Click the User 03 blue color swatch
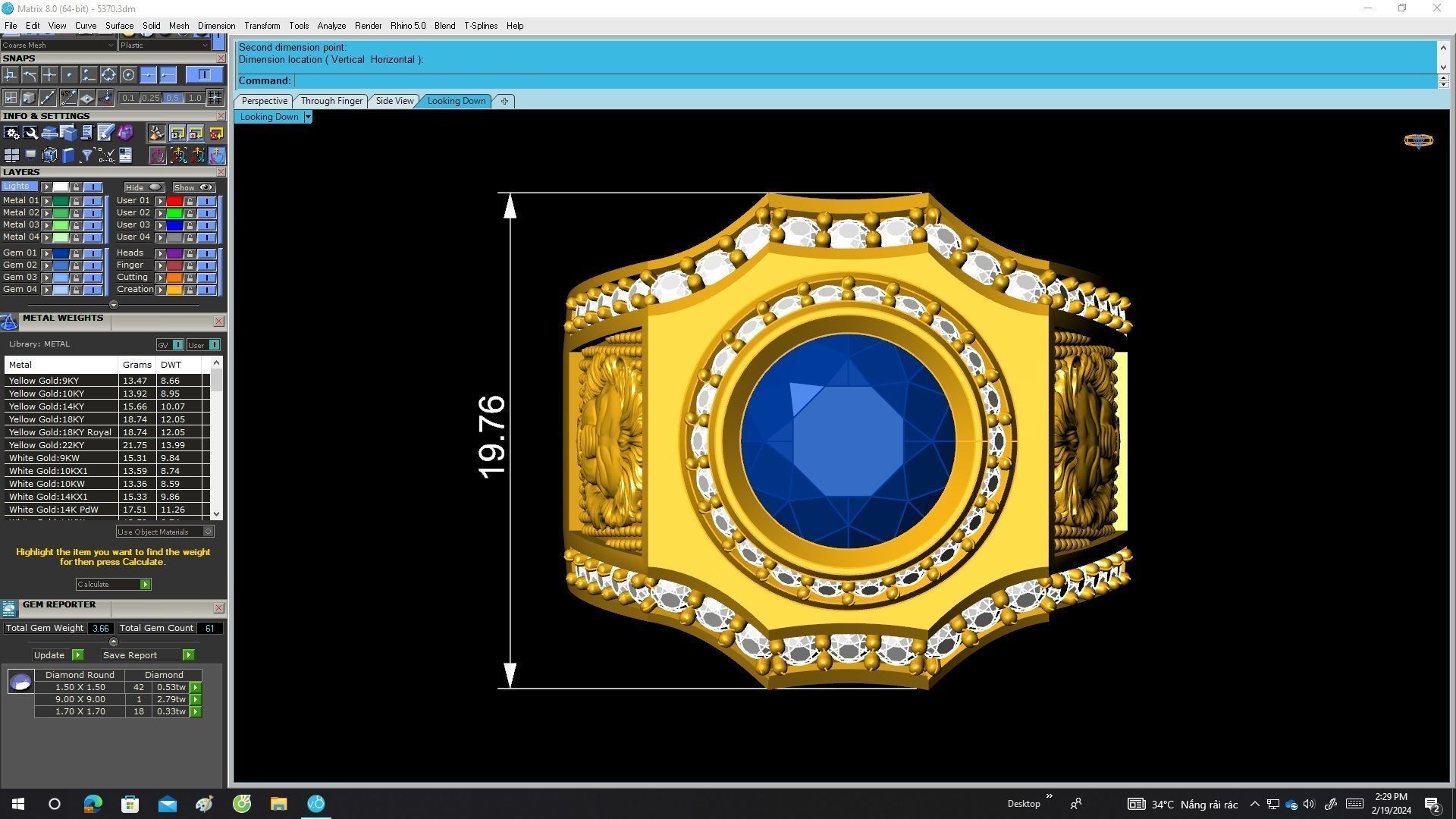This screenshot has height=819, width=1456. click(174, 225)
